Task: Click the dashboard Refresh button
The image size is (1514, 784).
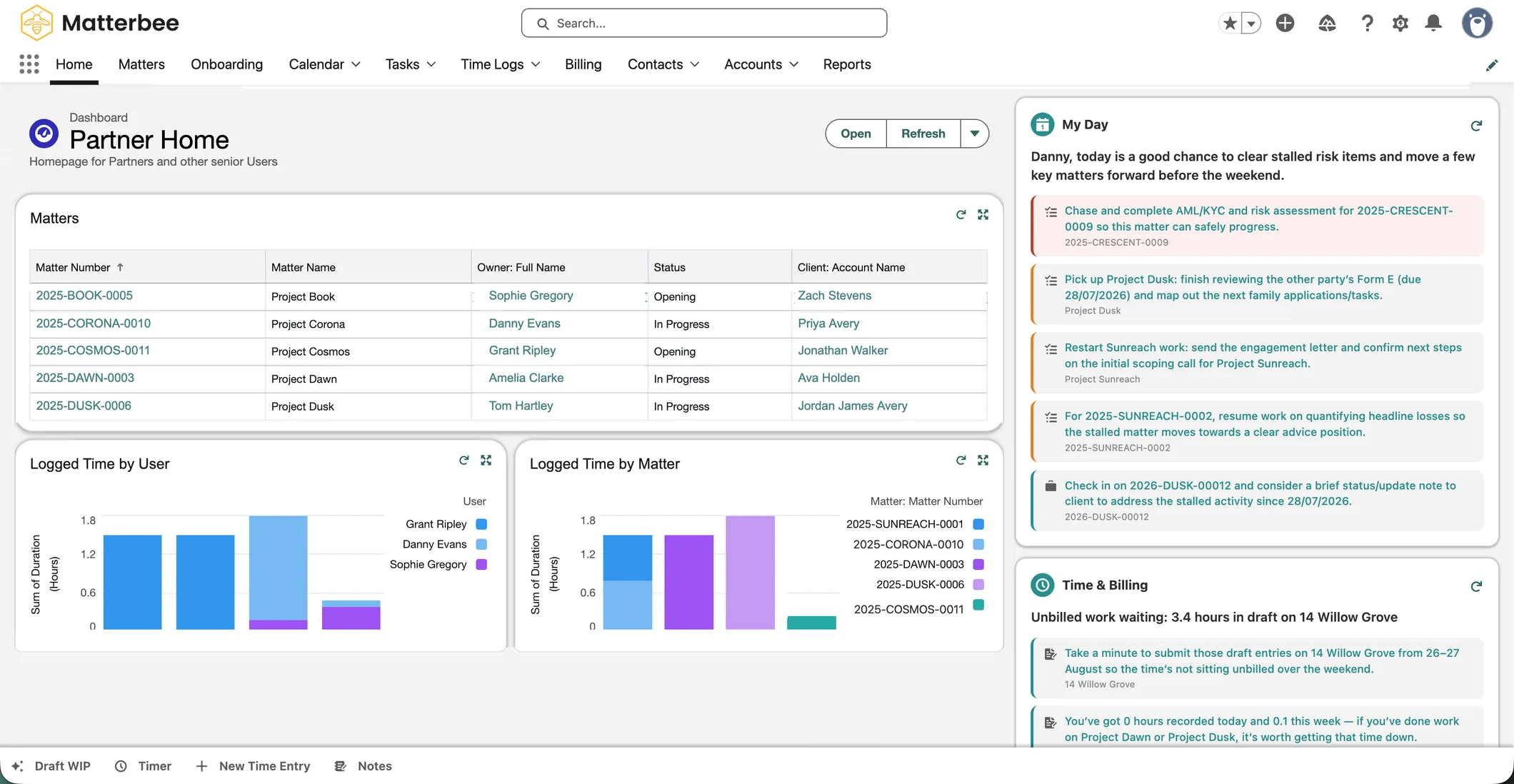Action: tap(923, 134)
